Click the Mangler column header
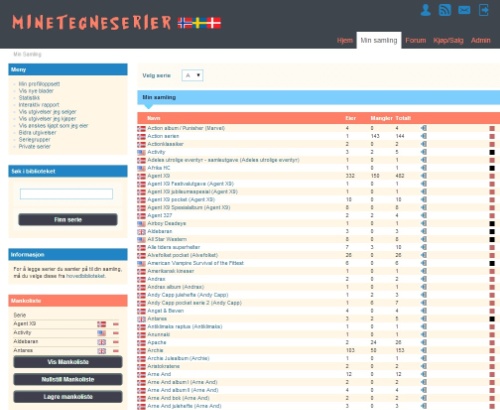This screenshot has height=410, width=500. 382,118
